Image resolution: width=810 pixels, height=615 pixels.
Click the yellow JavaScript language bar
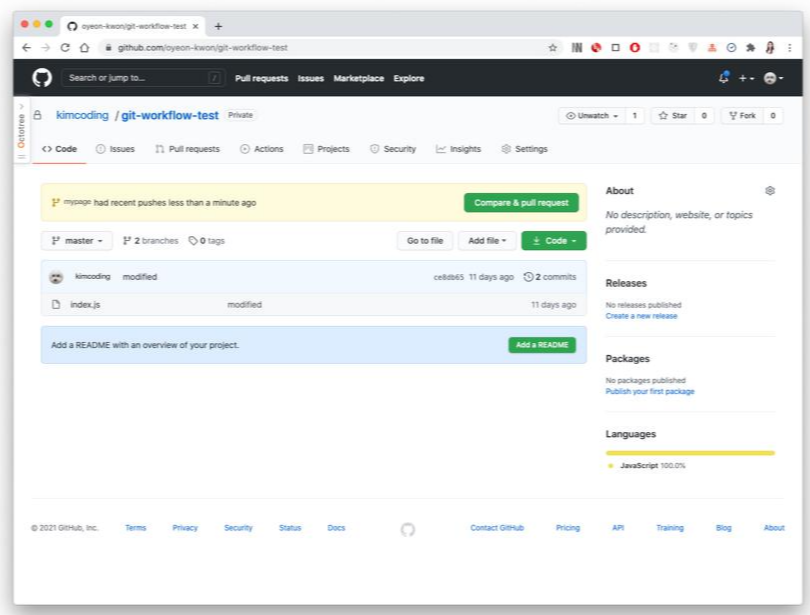(x=690, y=453)
